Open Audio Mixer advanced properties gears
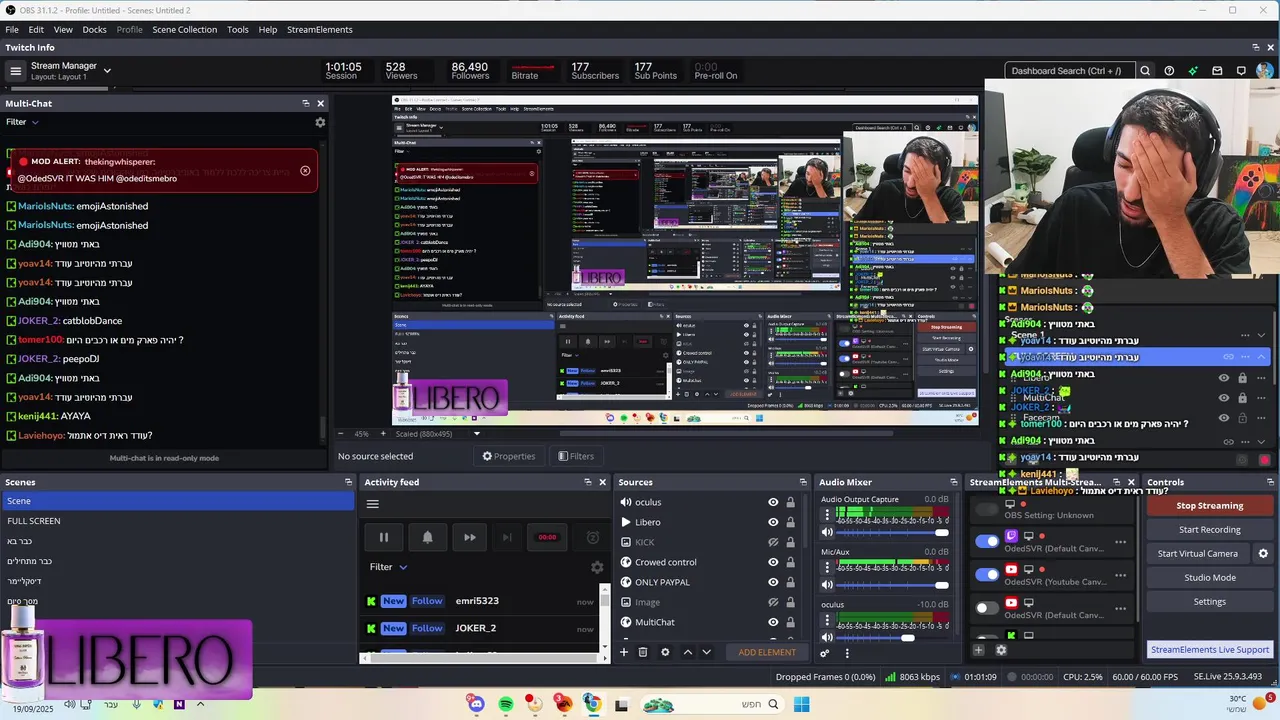Image resolution: width=1280 pixels, height=720 pixels. 825,653
